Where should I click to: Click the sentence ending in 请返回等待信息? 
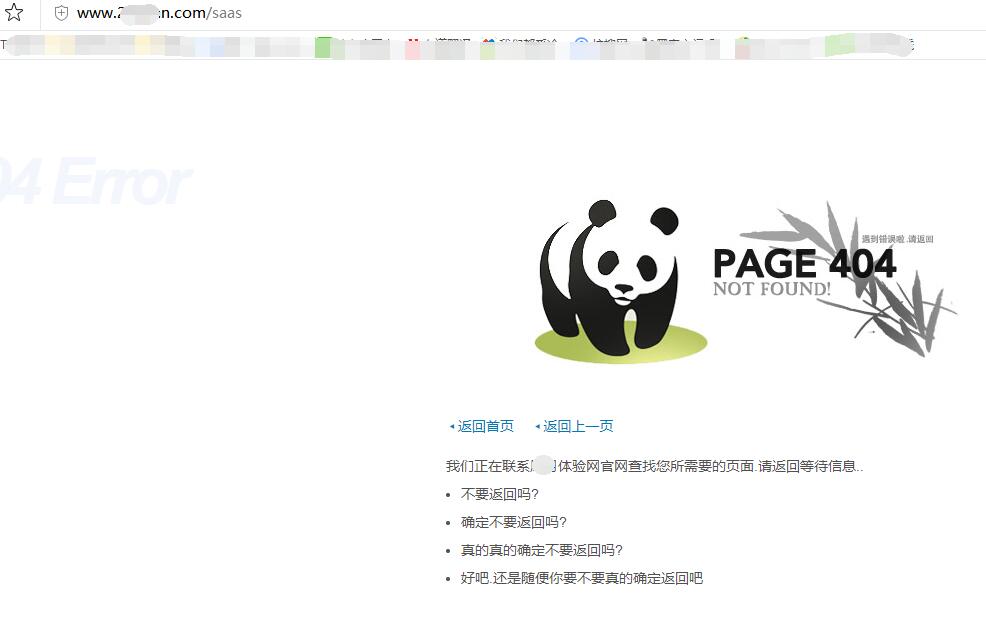[655, 466]
